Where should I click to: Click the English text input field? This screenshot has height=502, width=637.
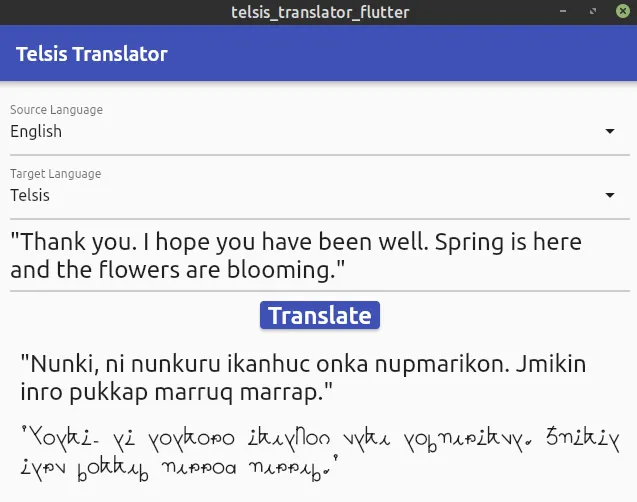(x=320, y=256)
